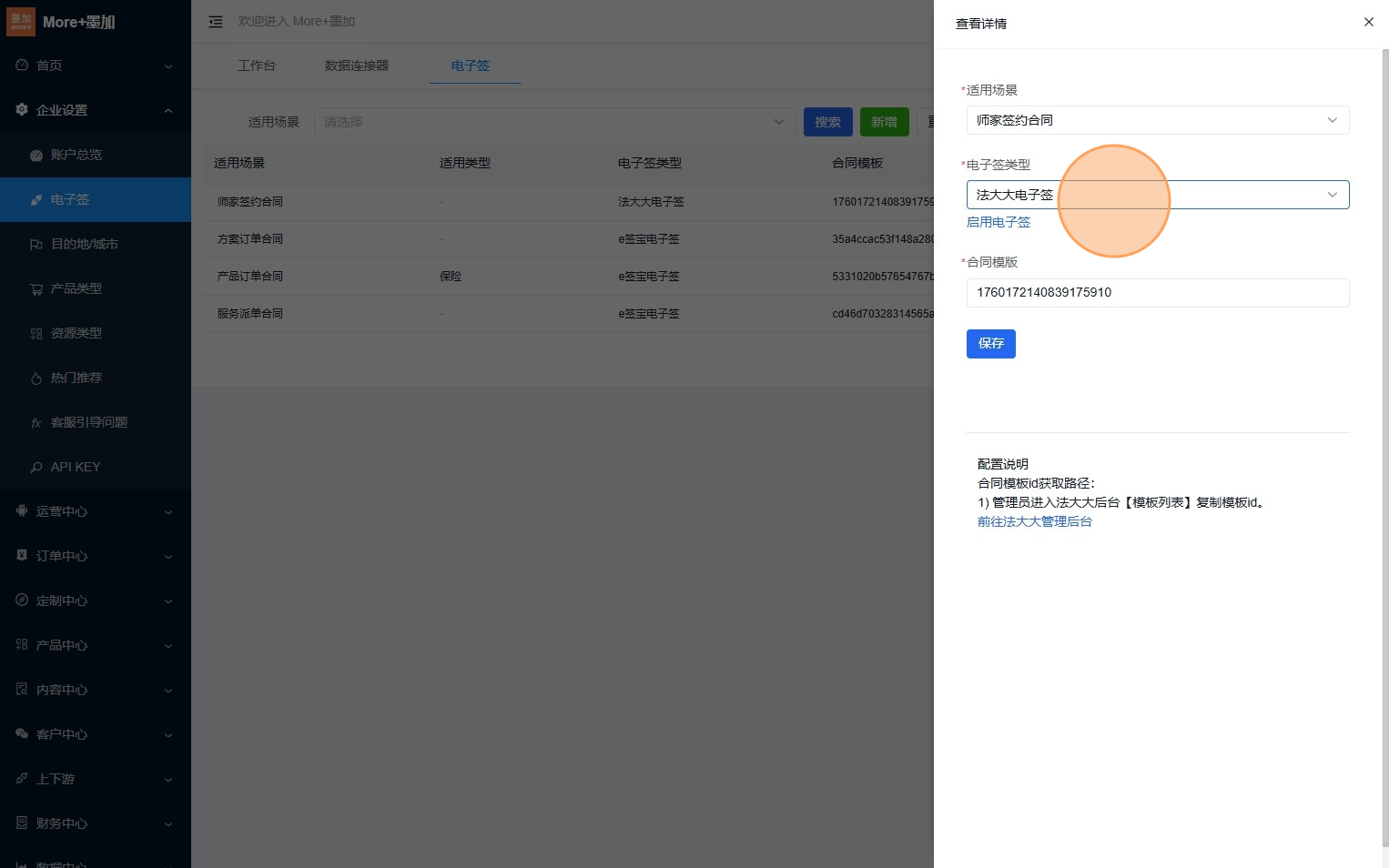Expand the 电子签类型 dropdown arrow
The image size is (1389, 868).
[x=1332, y=195]
